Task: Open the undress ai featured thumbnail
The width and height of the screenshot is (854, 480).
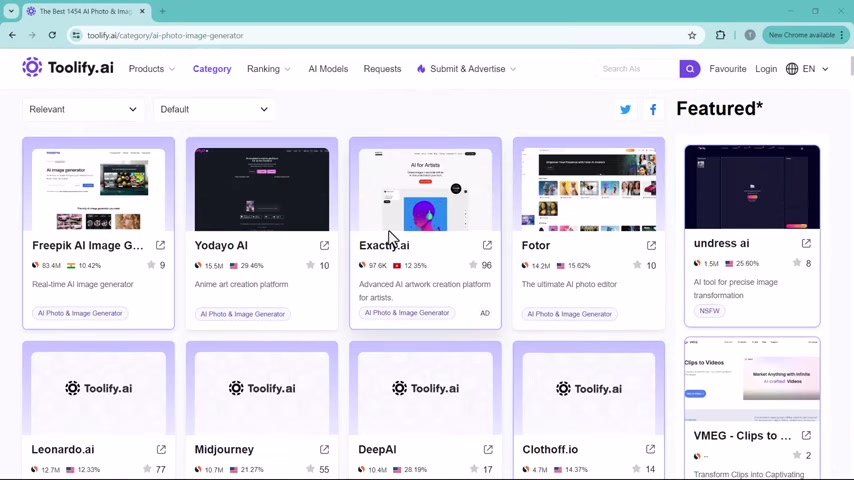Action: click(x=752, y=187)
